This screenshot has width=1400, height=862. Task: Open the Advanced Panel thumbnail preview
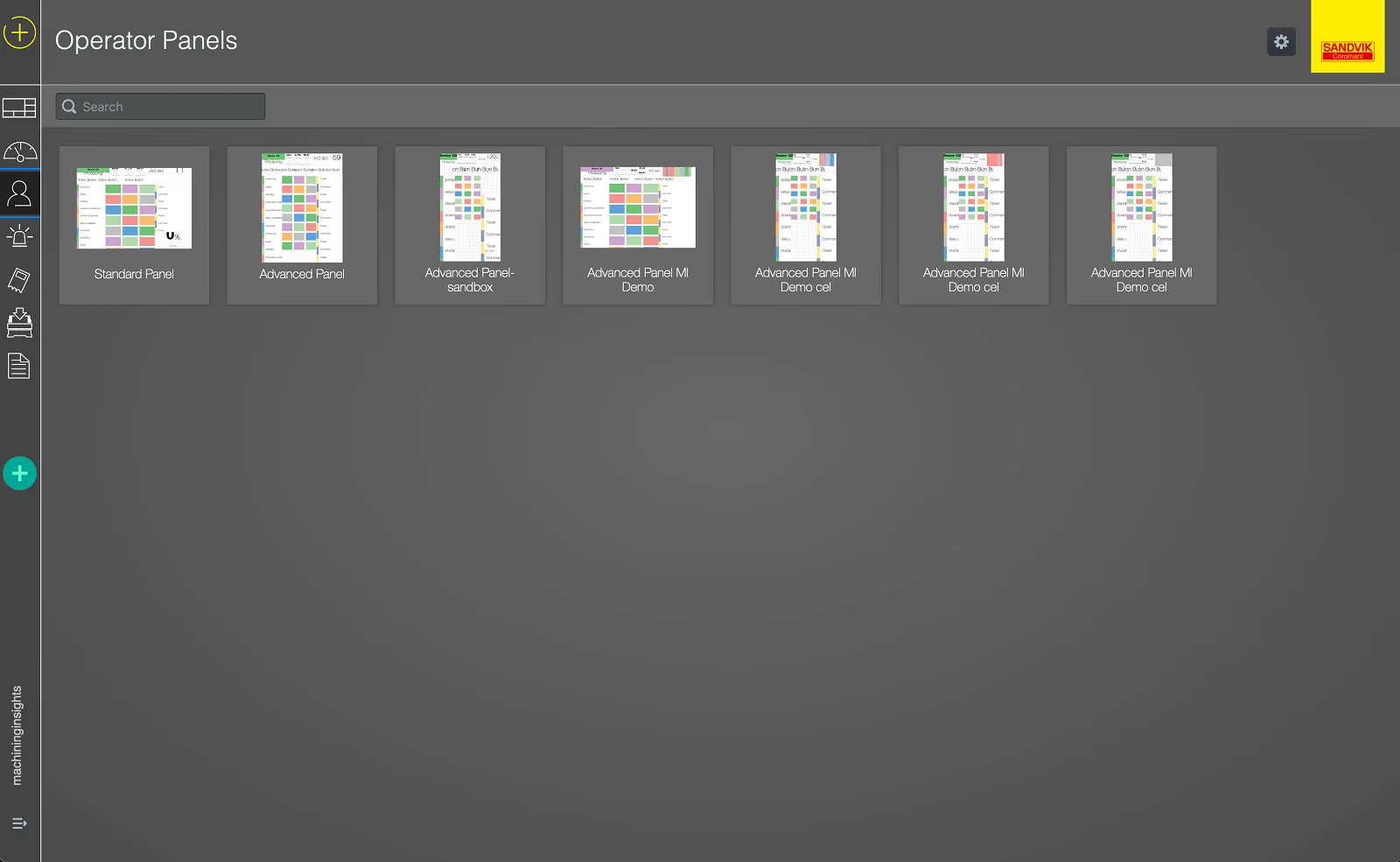[x=302, y=208]
